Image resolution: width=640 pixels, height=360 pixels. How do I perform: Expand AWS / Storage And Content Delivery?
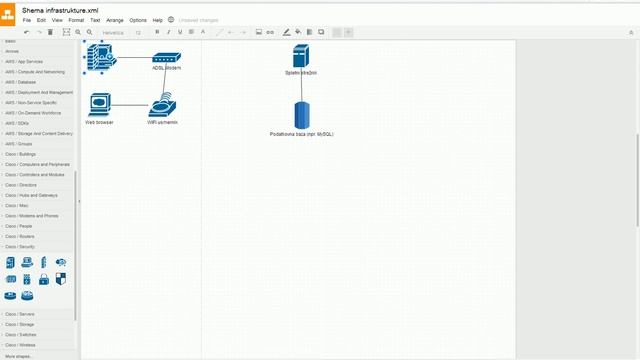(x=38, y=133)
